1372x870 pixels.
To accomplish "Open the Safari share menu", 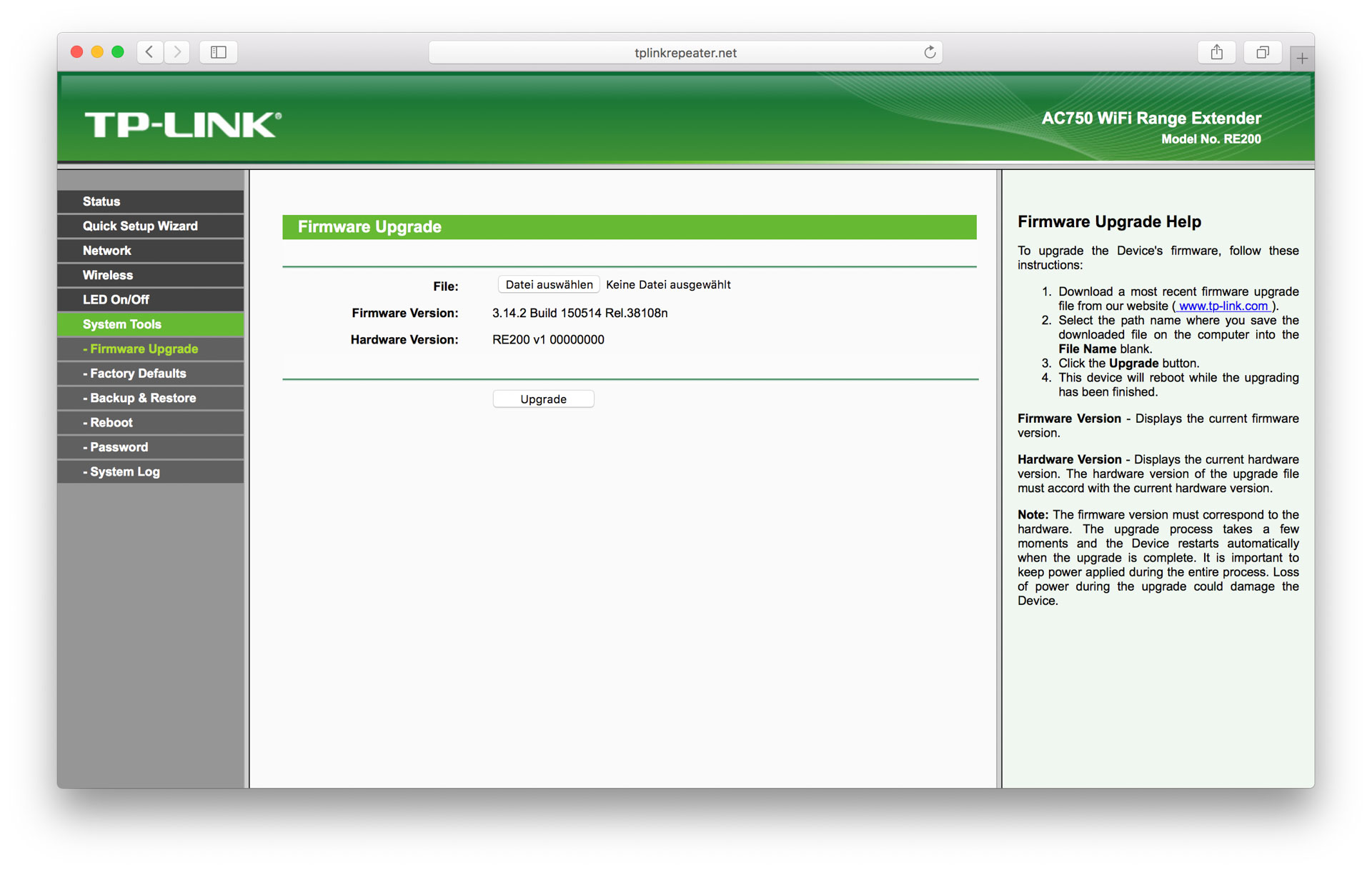I will 1216,52.
